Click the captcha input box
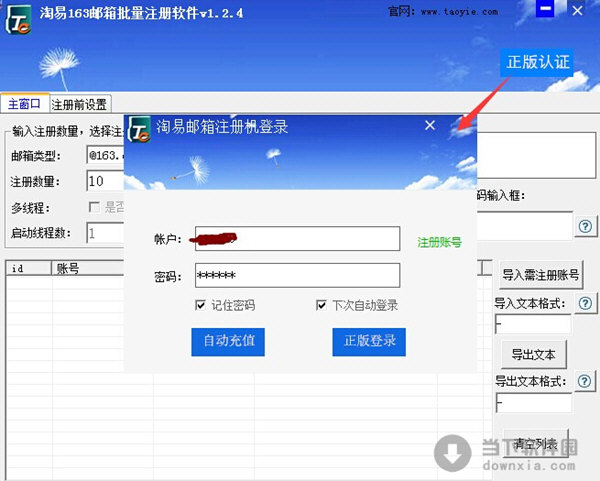600x481 pixels. (525, 226)
